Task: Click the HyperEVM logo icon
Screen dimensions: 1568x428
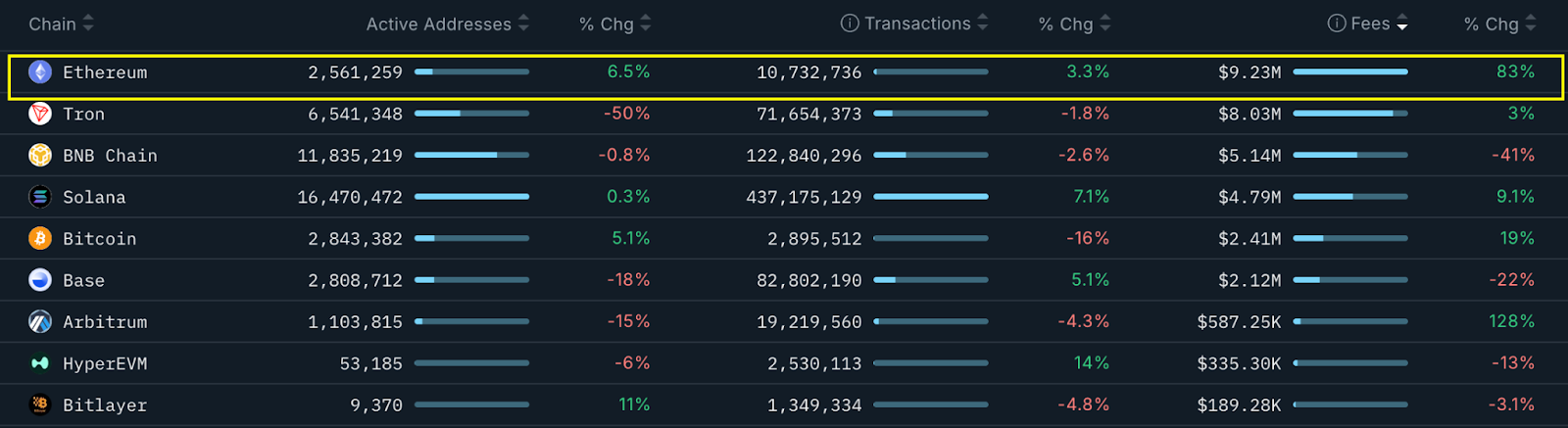Action: (x=40, y=363)
